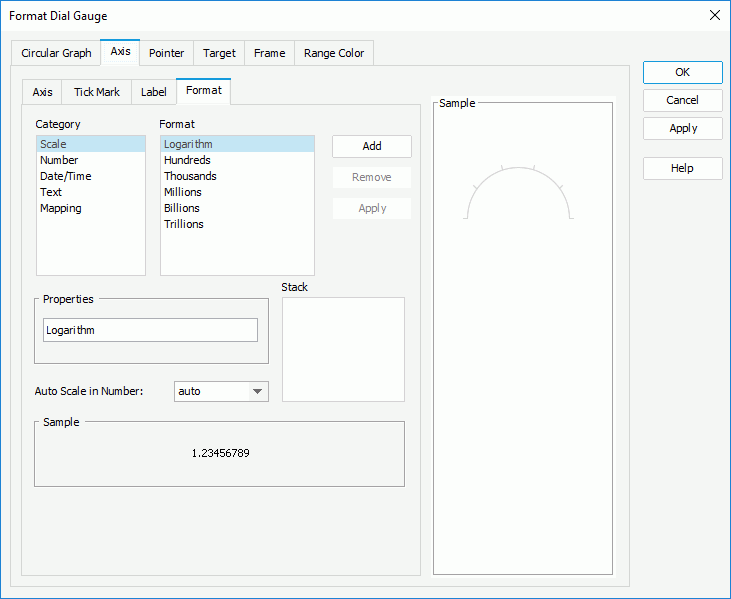Confirm with the OK button
Viewport: 731px width, 599px height.
pyautogui.click(x=683, y=72)
